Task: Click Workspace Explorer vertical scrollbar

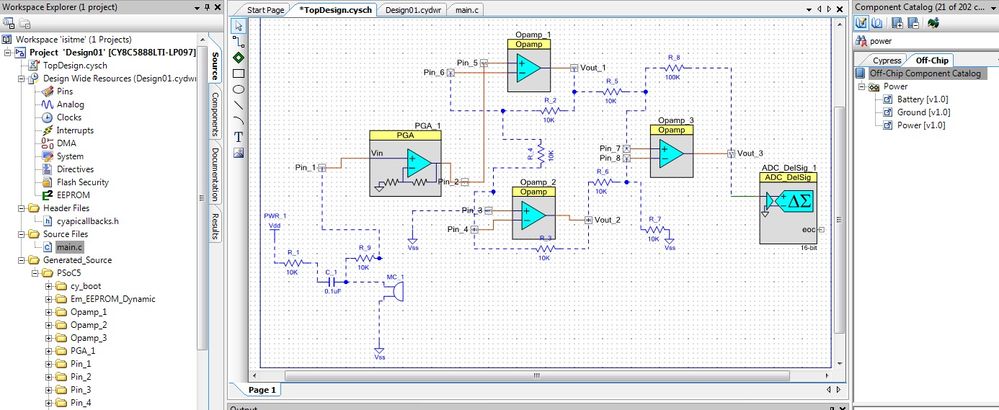Action: click(x=202, y=199)
